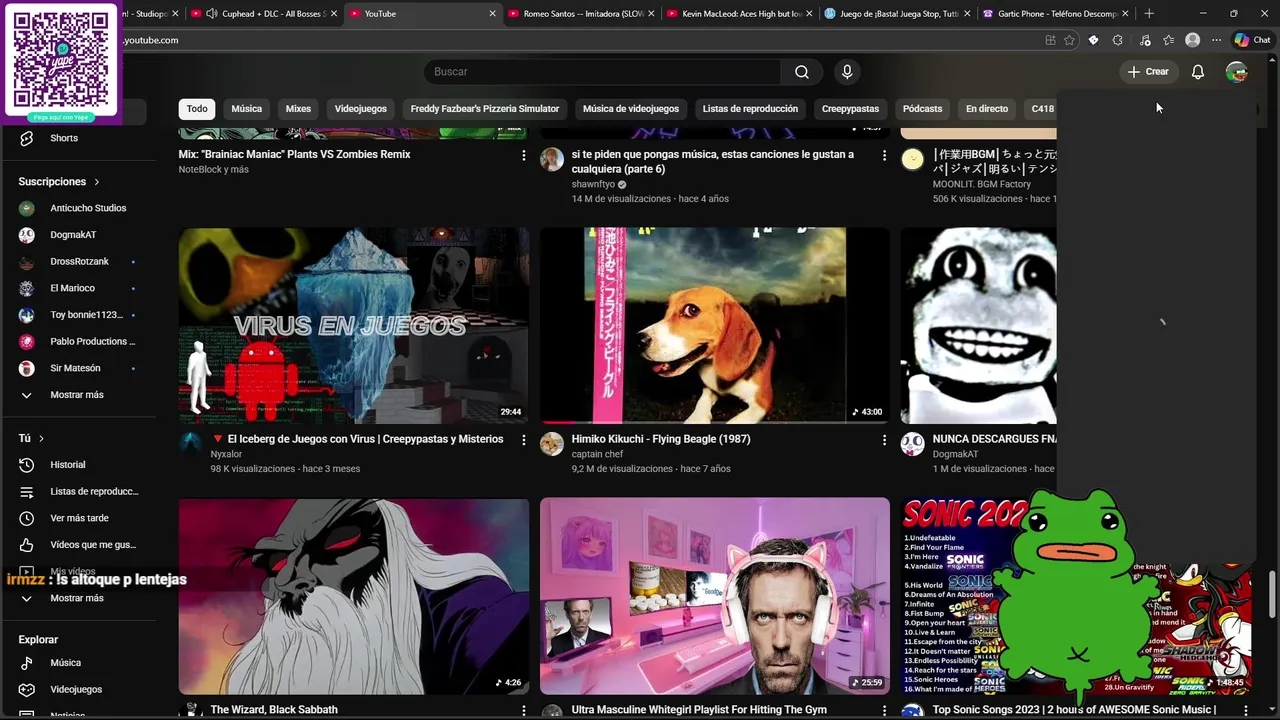
Task: Expand the Tú section chevron
Action: (41, 439)
